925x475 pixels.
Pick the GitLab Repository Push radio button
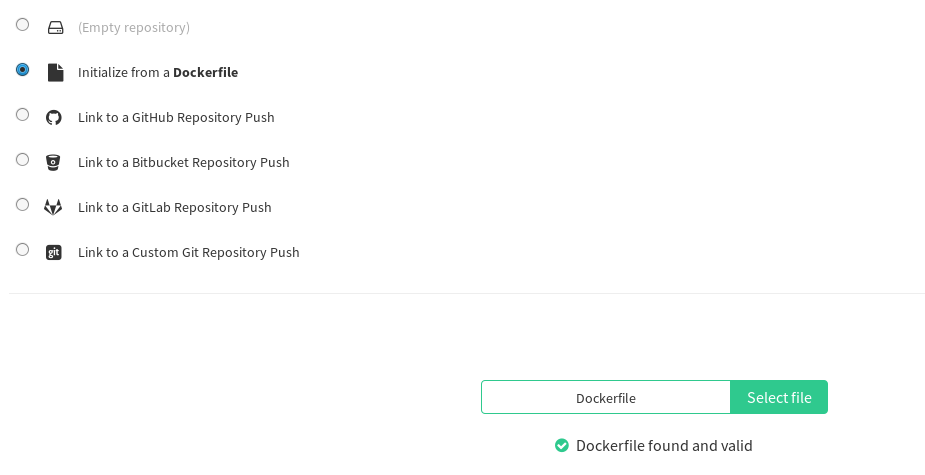22,205
